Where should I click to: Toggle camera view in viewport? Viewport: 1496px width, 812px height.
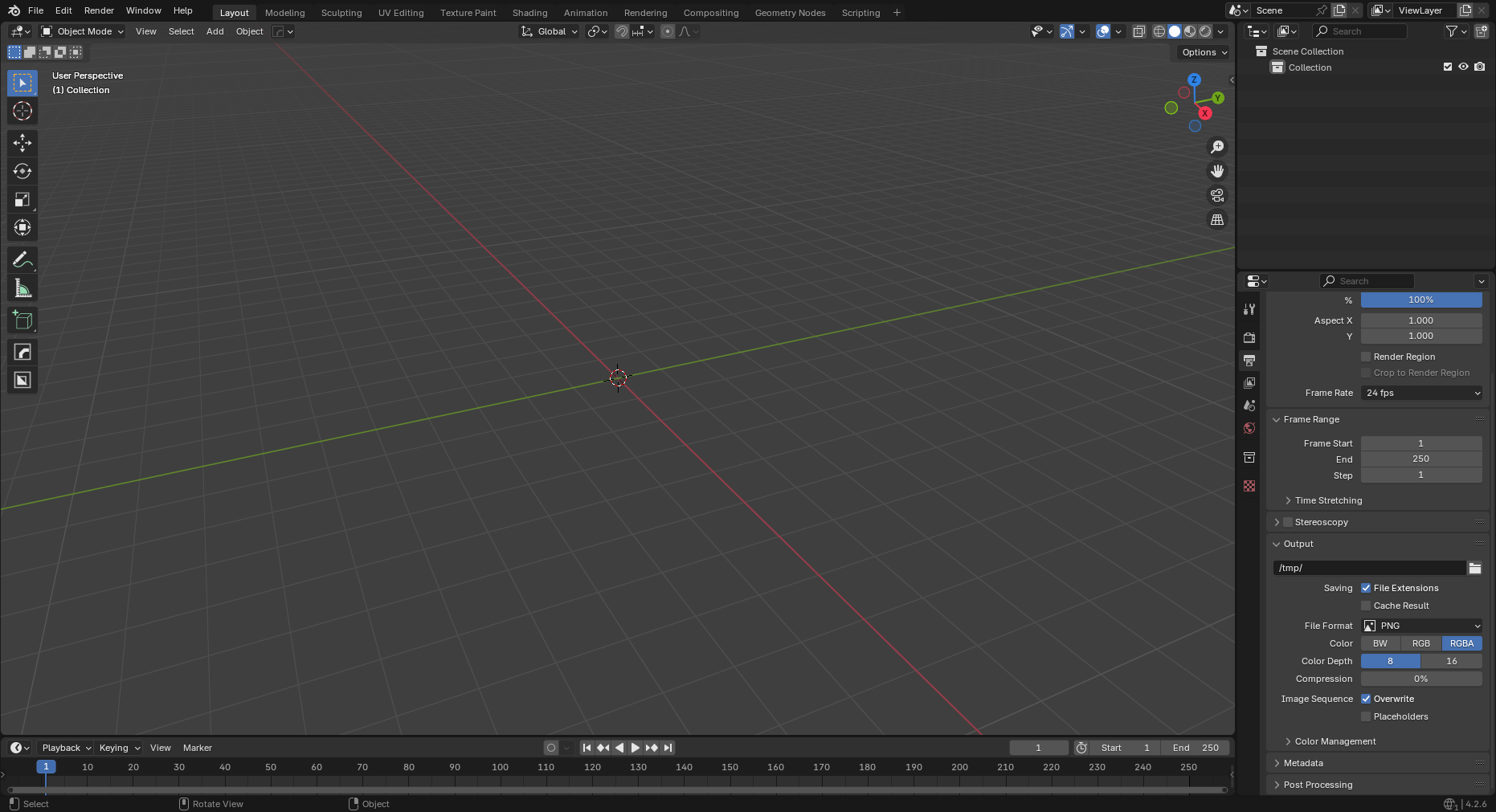(x=1217, y=195)
